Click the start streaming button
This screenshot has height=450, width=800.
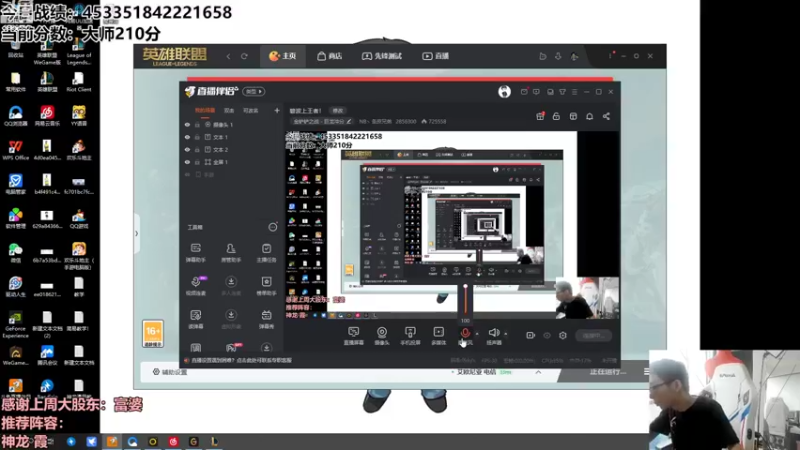(594, 336)
